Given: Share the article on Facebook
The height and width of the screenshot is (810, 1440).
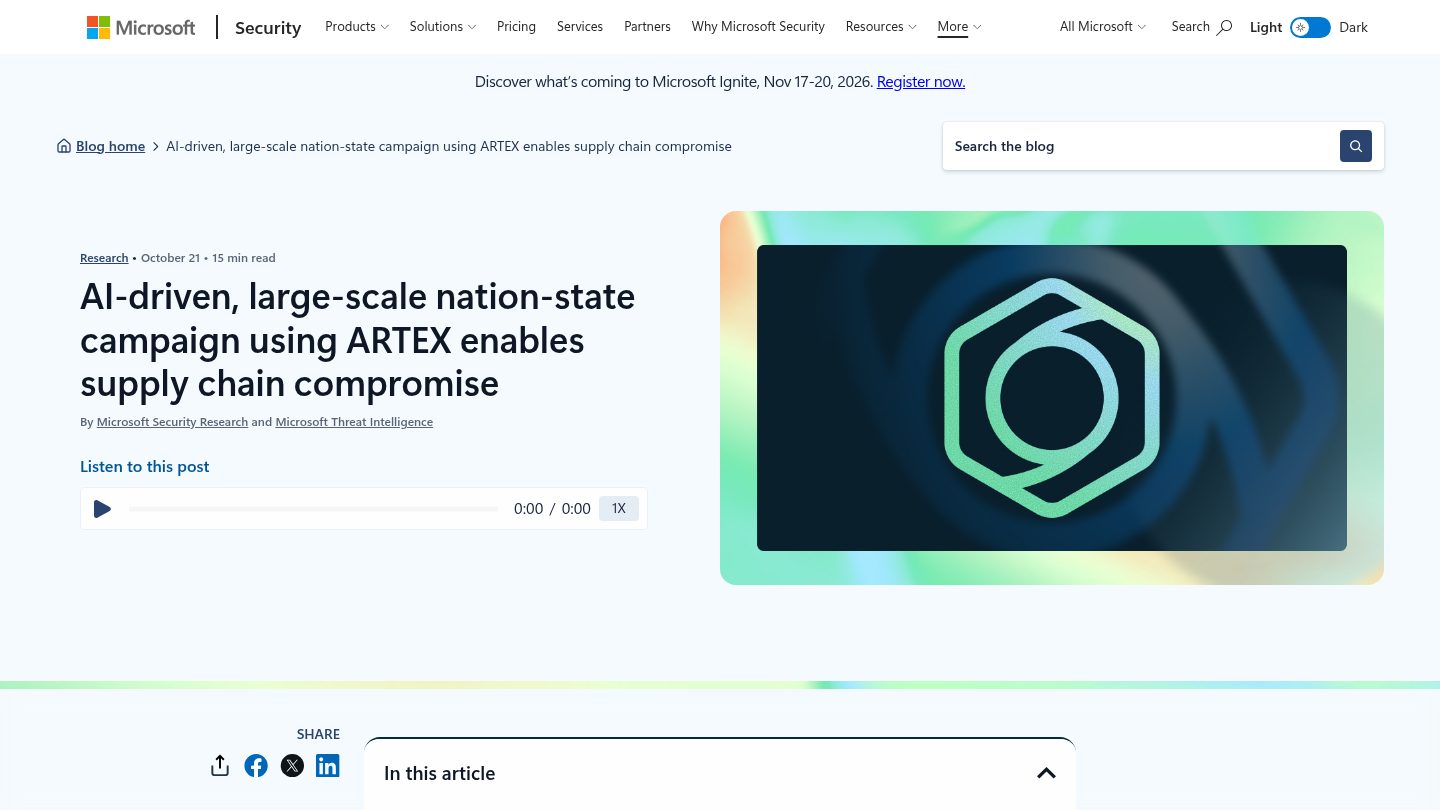Looking at the screenshot, I should tap(256, 766).
